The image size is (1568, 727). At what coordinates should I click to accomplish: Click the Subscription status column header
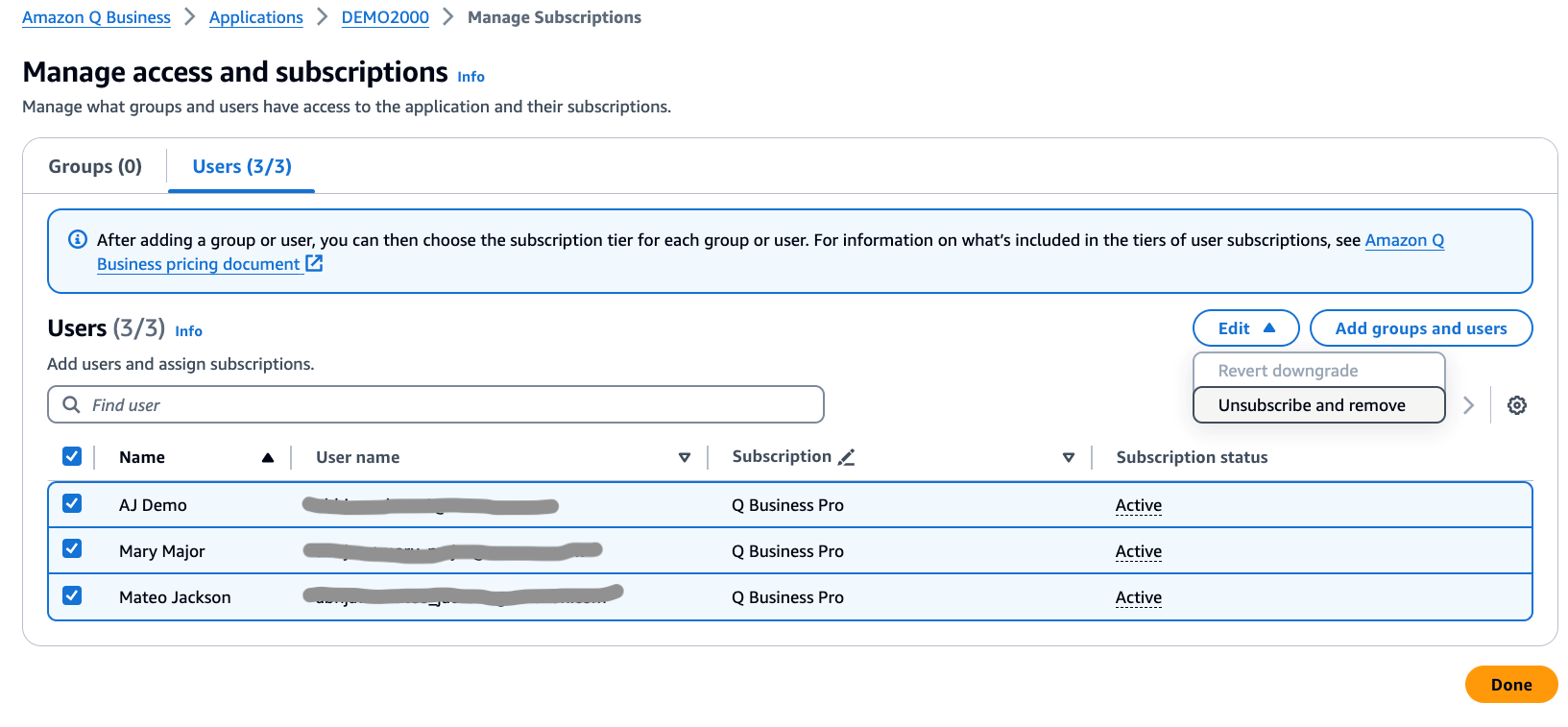coord(1192,457)
